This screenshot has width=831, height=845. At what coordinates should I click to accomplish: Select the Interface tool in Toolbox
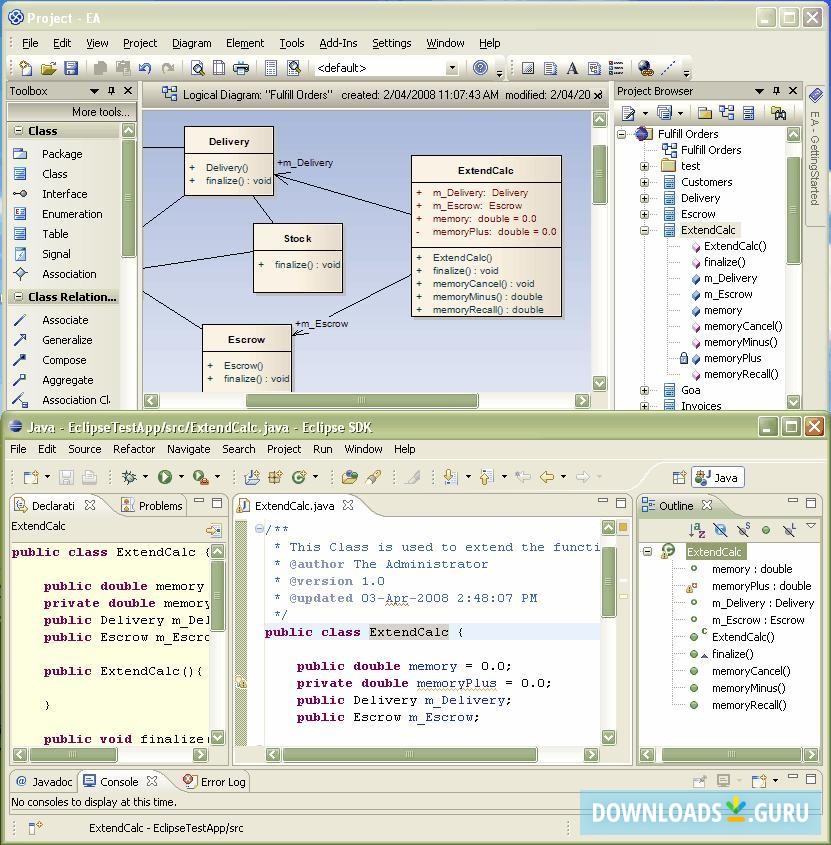pyautogui.click(x=64, y=194)
